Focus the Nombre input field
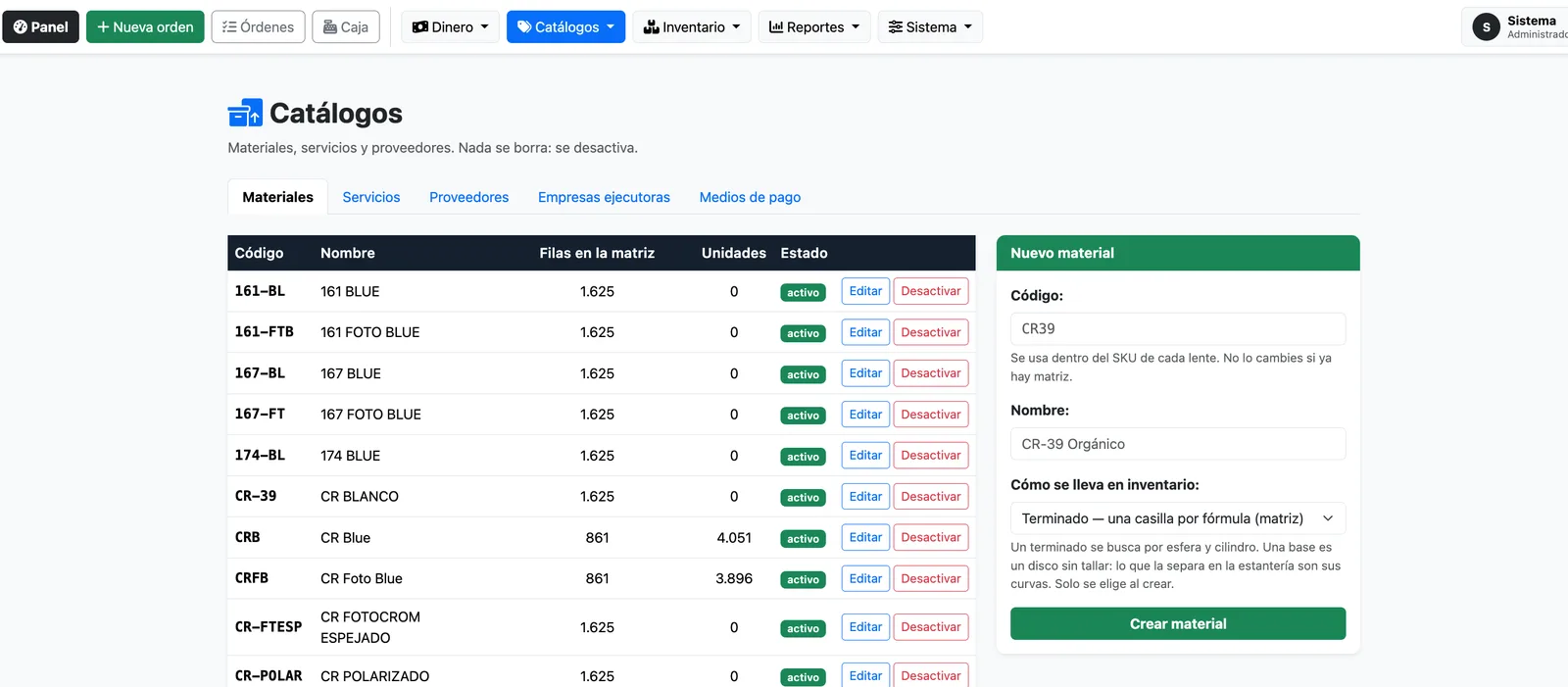This screenshot has height=687, width=1568. pos(1178,444)
